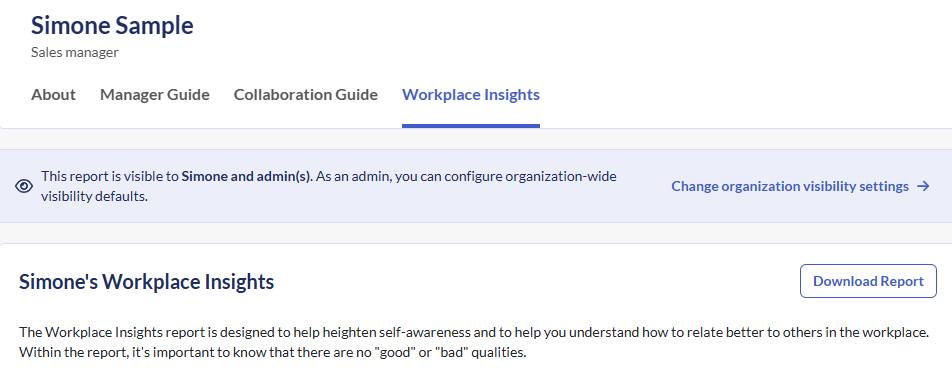The height and width of the screenshot is (376, 952).
Task: Switch to the Manager Guide tab
Action: [x=155, y=95]
